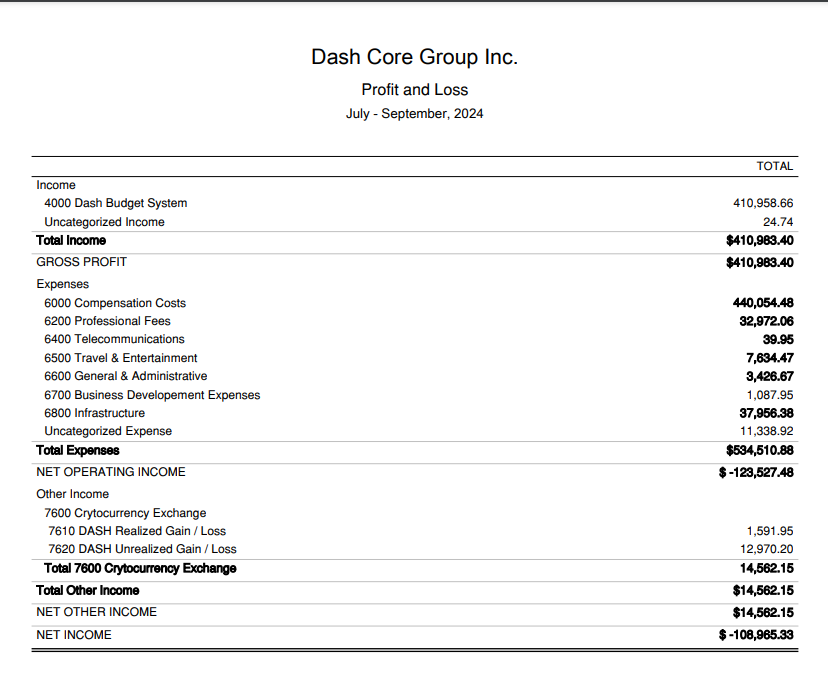Click the NET OPERATING INCOME label
Image resolution: width=828 pixels, height=673 pixels.
[111, 472]
